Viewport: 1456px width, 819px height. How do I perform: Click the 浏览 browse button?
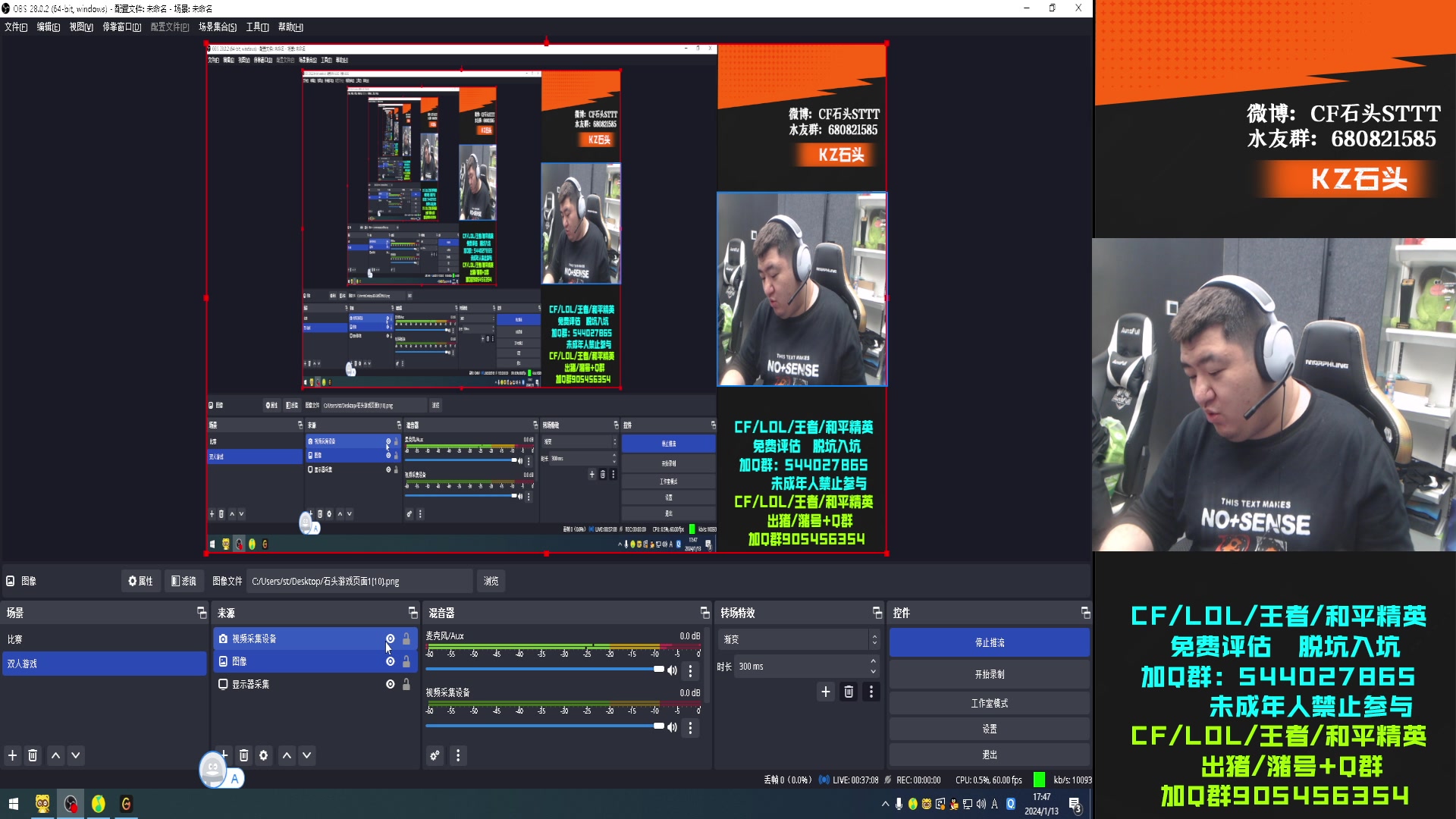[491, 582]
